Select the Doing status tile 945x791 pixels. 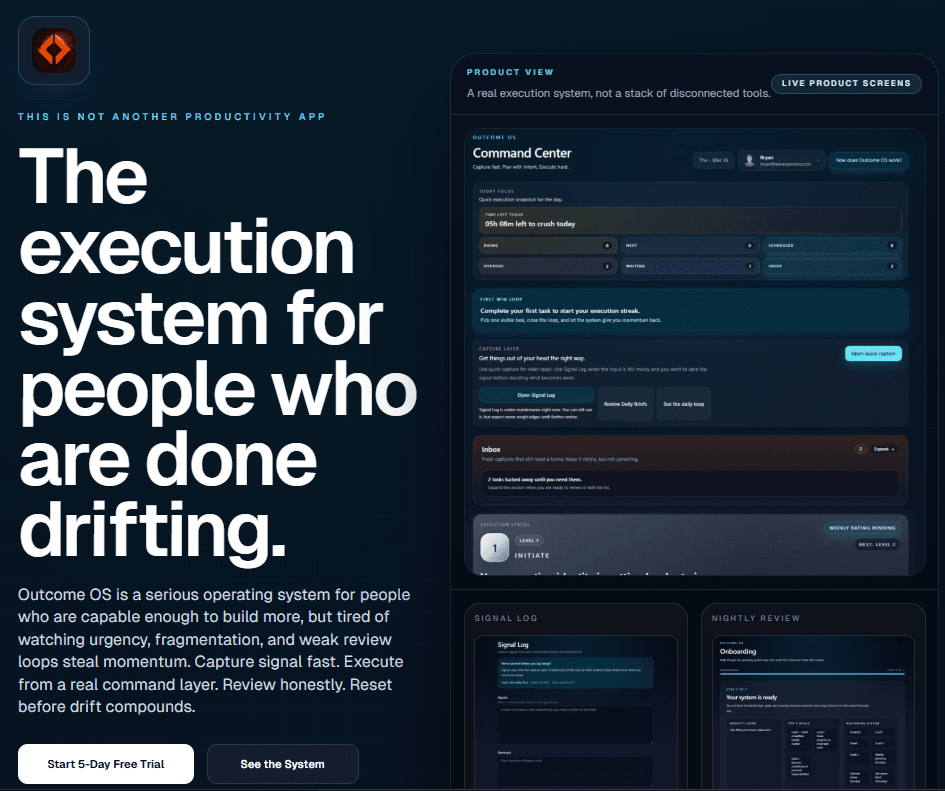[x=548, y=245]
